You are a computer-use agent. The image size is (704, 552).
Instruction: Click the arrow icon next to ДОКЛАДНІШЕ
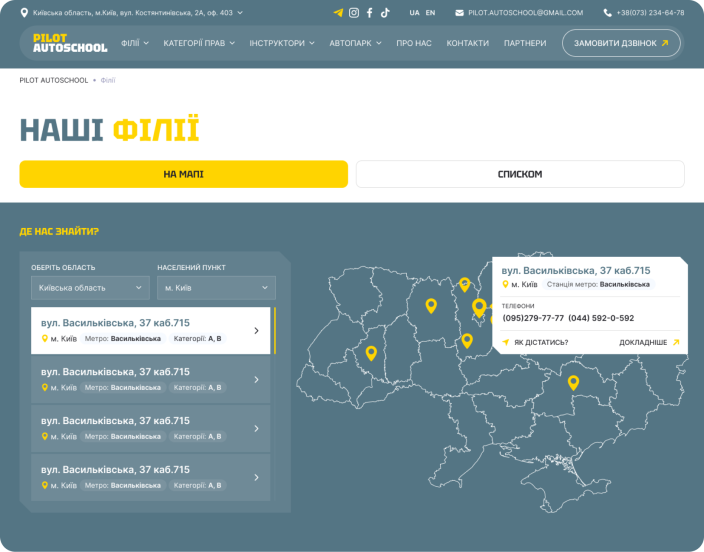676,342
